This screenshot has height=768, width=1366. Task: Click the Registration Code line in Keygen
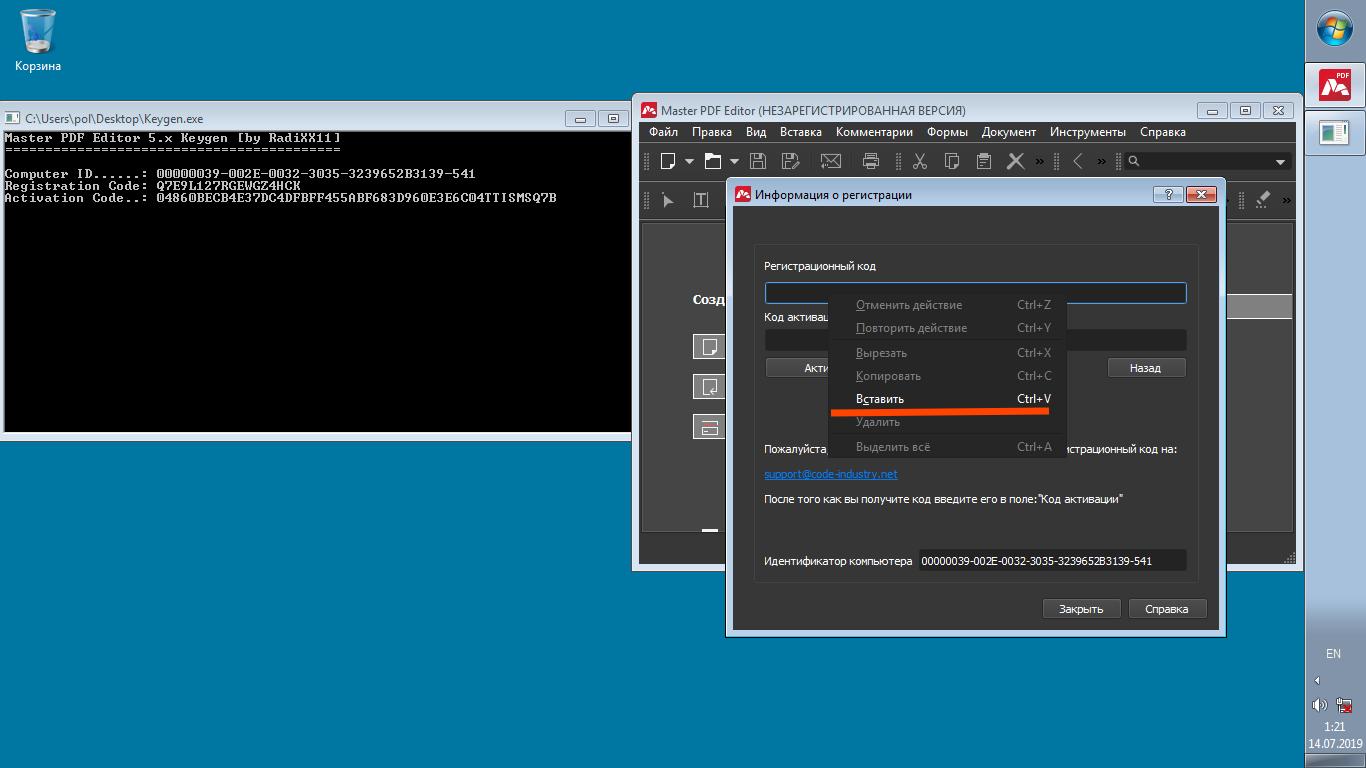pyautogui.click(x=153, y=186)
